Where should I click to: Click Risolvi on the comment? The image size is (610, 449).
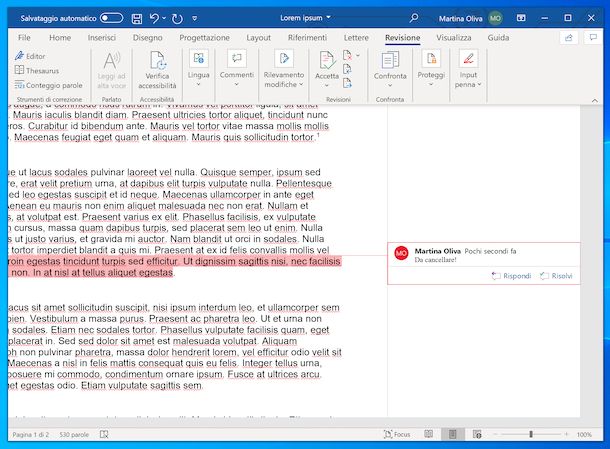(x=556, y=276)
